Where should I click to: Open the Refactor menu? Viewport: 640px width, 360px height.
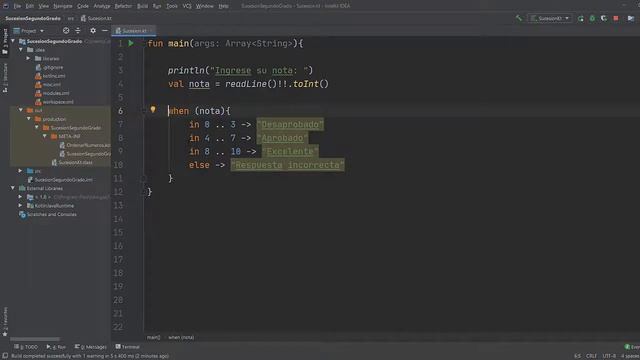point(123,6)
